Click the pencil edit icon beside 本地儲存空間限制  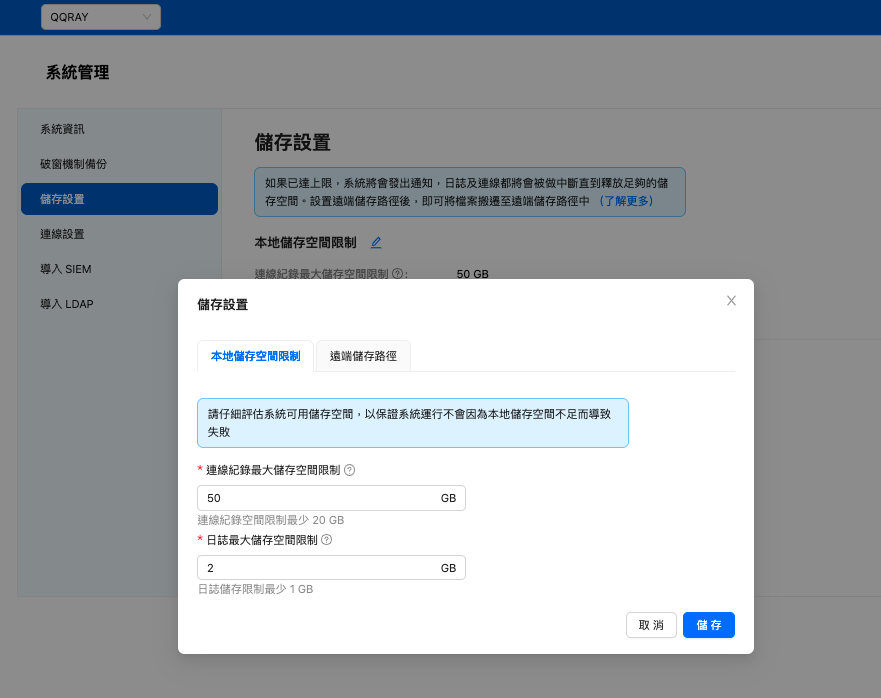pyautogui.click(x=376, y=242)
